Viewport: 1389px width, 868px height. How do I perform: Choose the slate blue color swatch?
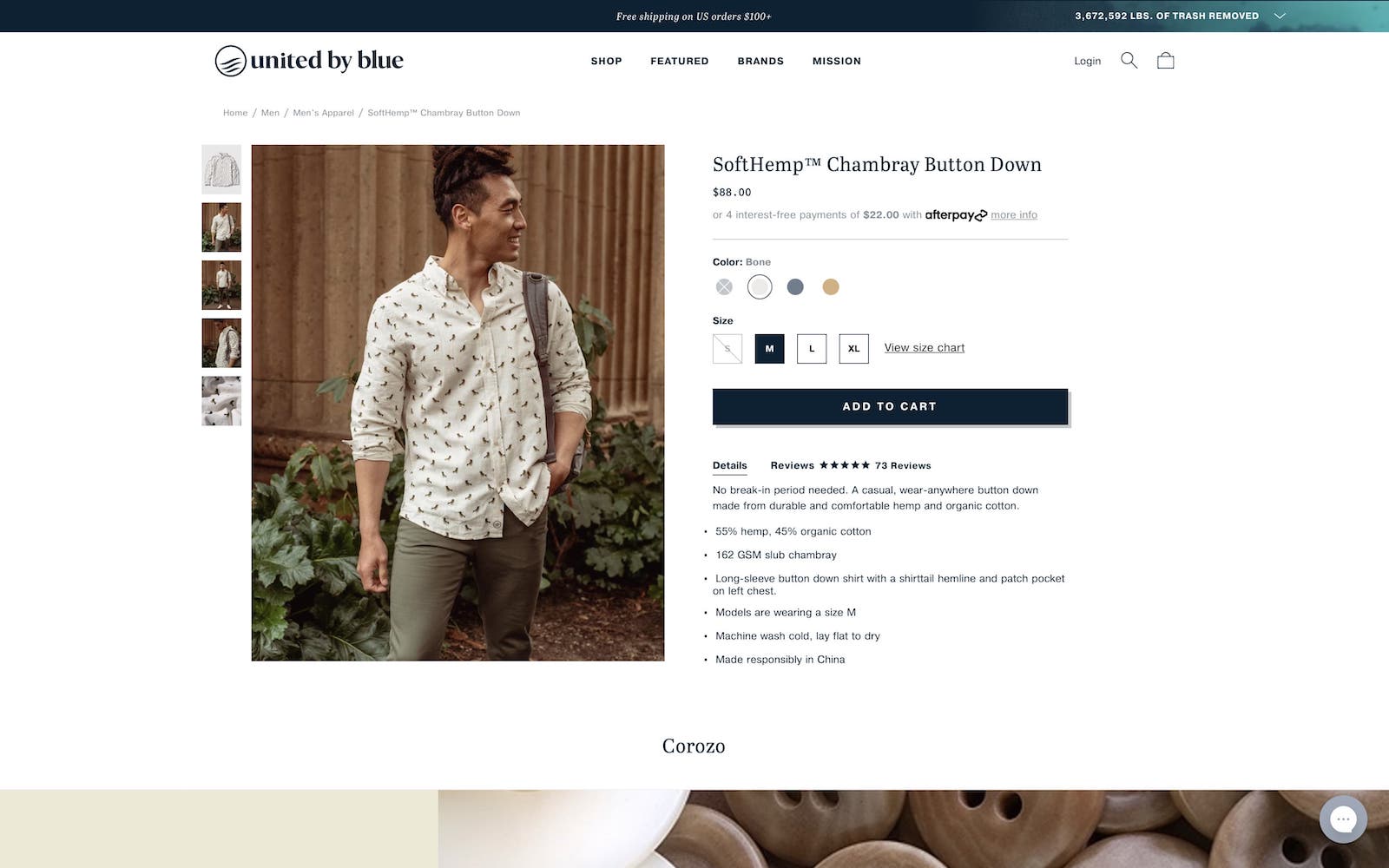795,286
